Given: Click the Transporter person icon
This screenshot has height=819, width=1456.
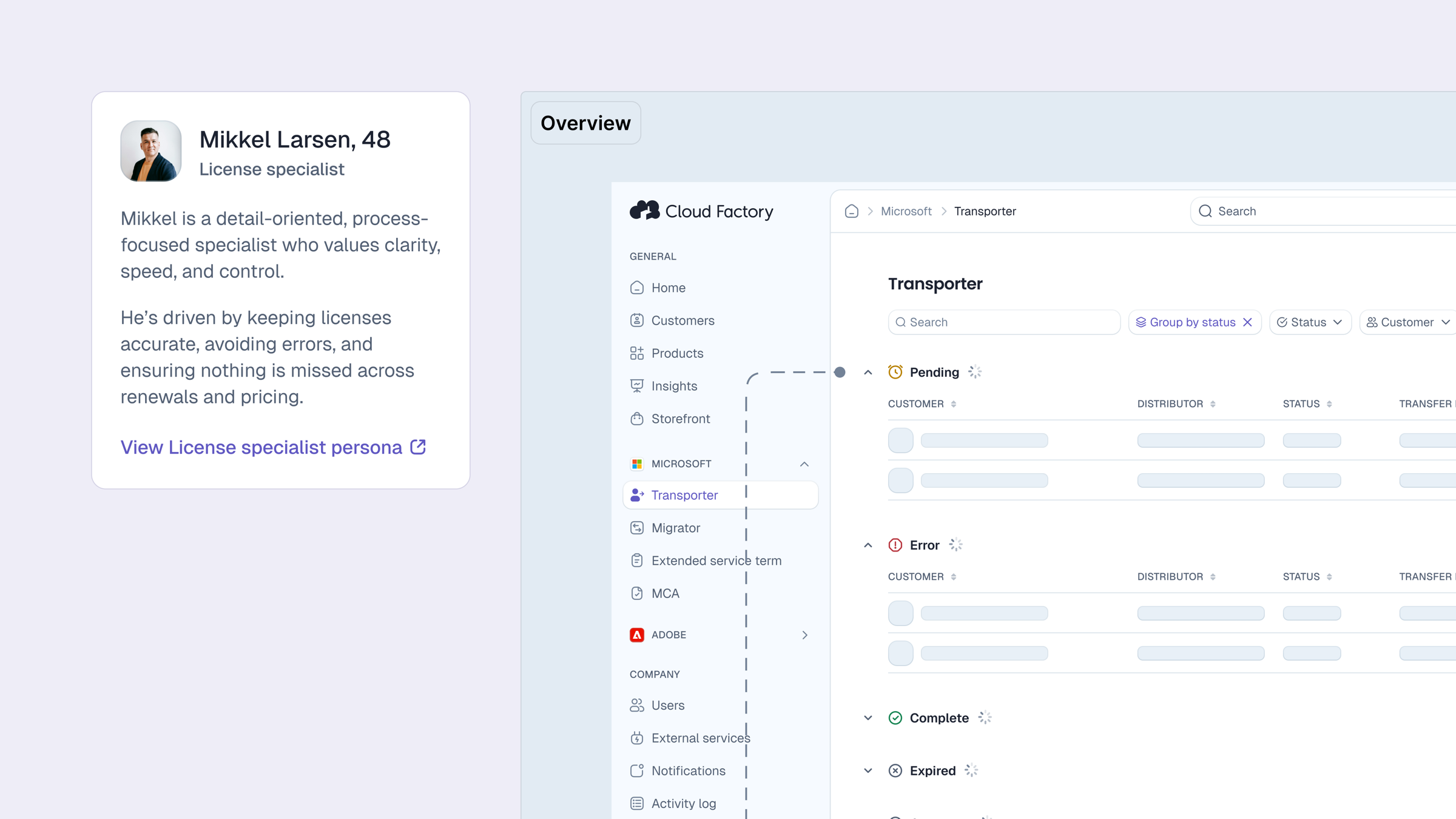Looking at the screenshot, I should pyautogui.click(x=636, y=495).
